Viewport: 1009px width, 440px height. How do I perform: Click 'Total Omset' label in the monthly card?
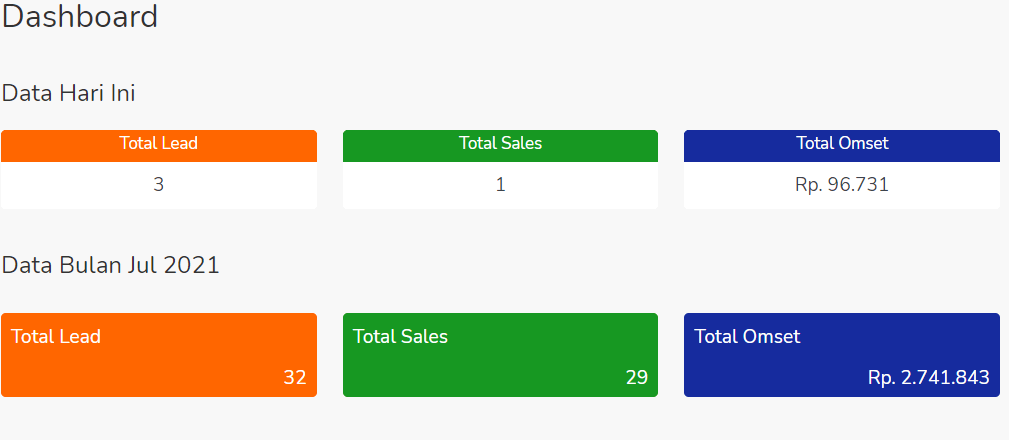click(747, 337)
